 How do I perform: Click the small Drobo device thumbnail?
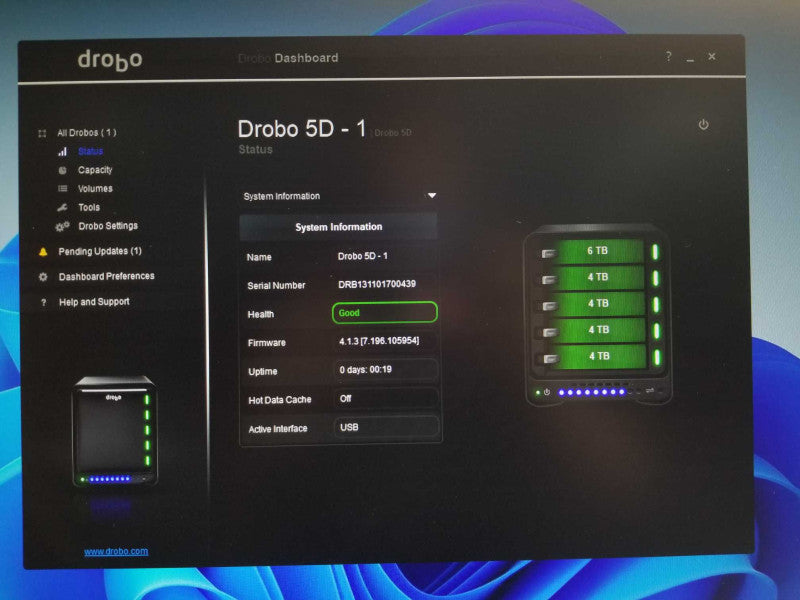[115, 431]
